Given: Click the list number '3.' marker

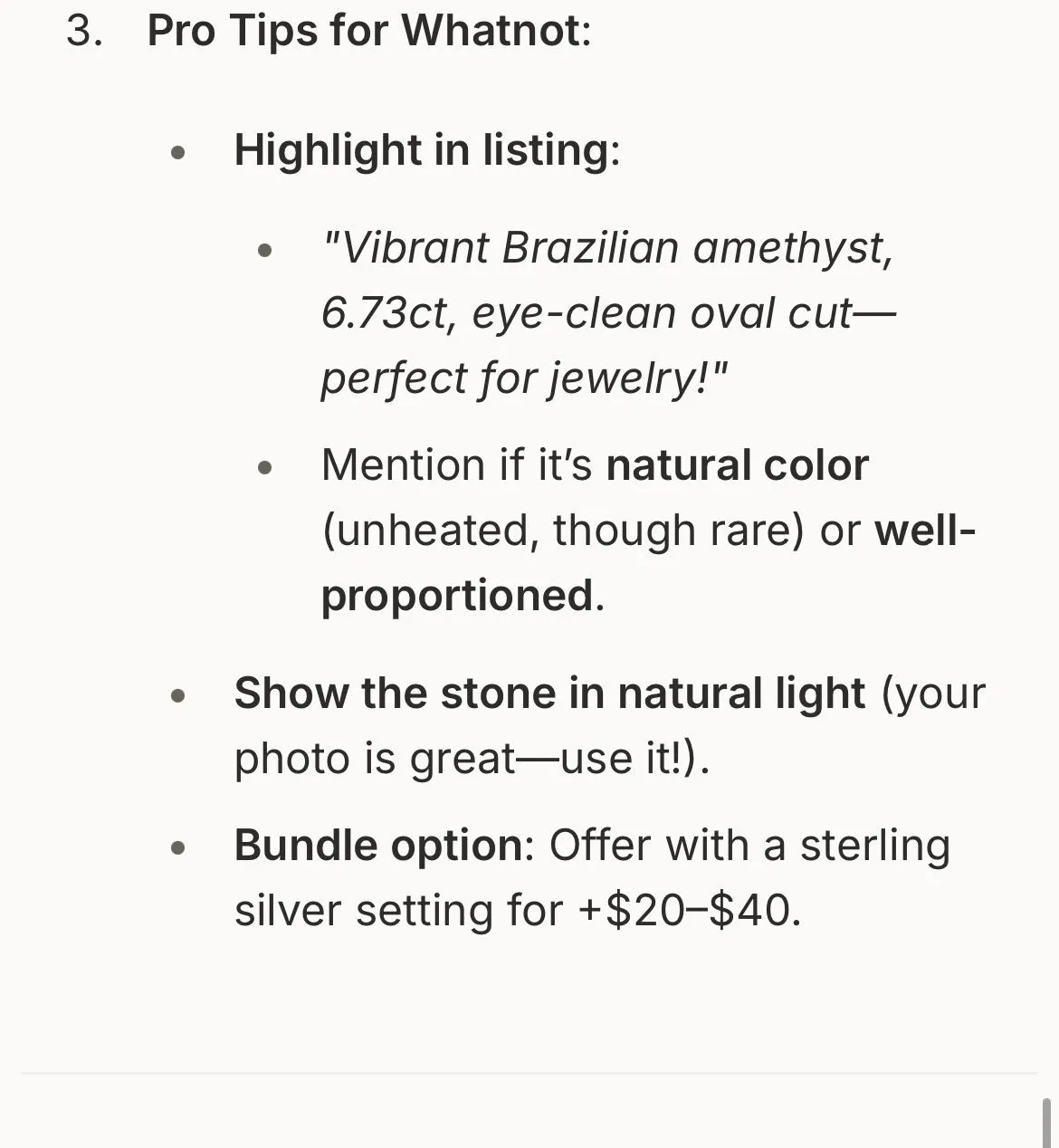Looking at the screenshot, I should pos(84,32).
